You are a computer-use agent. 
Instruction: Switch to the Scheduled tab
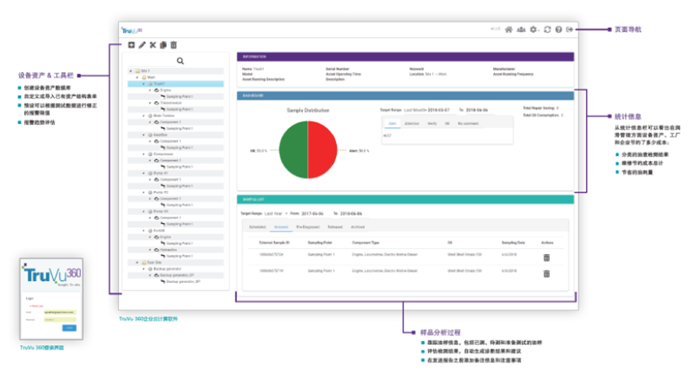(x=257, y=227)
